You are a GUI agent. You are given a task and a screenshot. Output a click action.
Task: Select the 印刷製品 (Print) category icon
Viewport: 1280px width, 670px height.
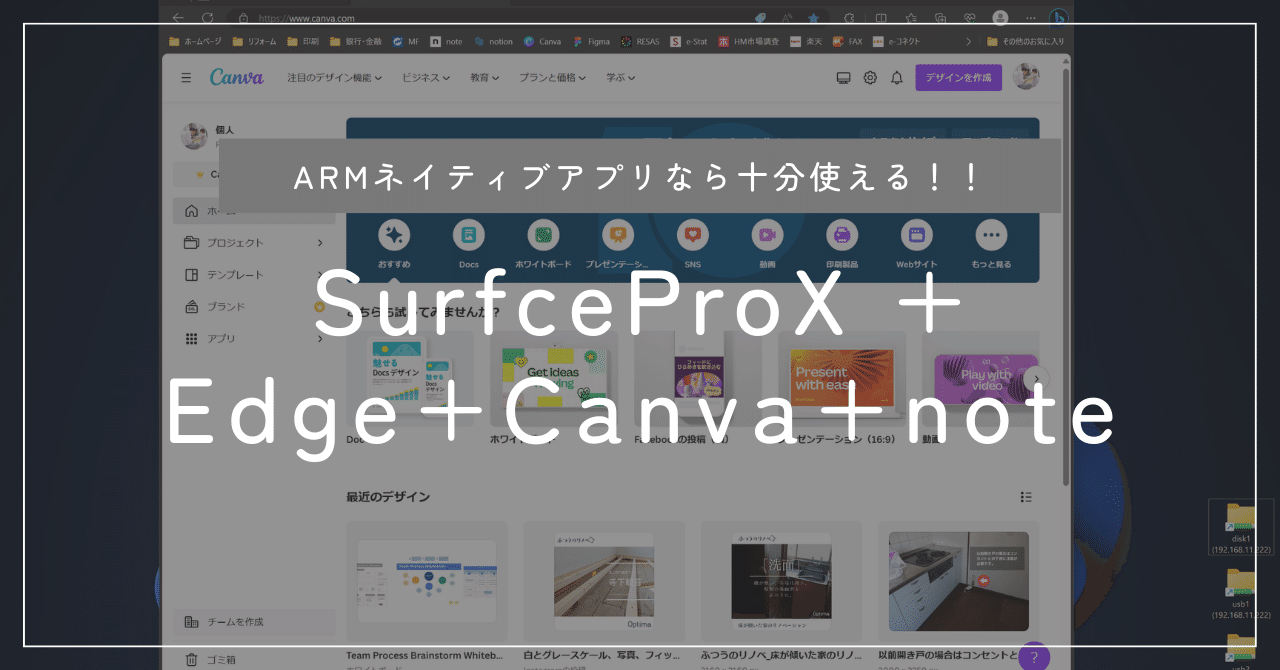point(841,236)
